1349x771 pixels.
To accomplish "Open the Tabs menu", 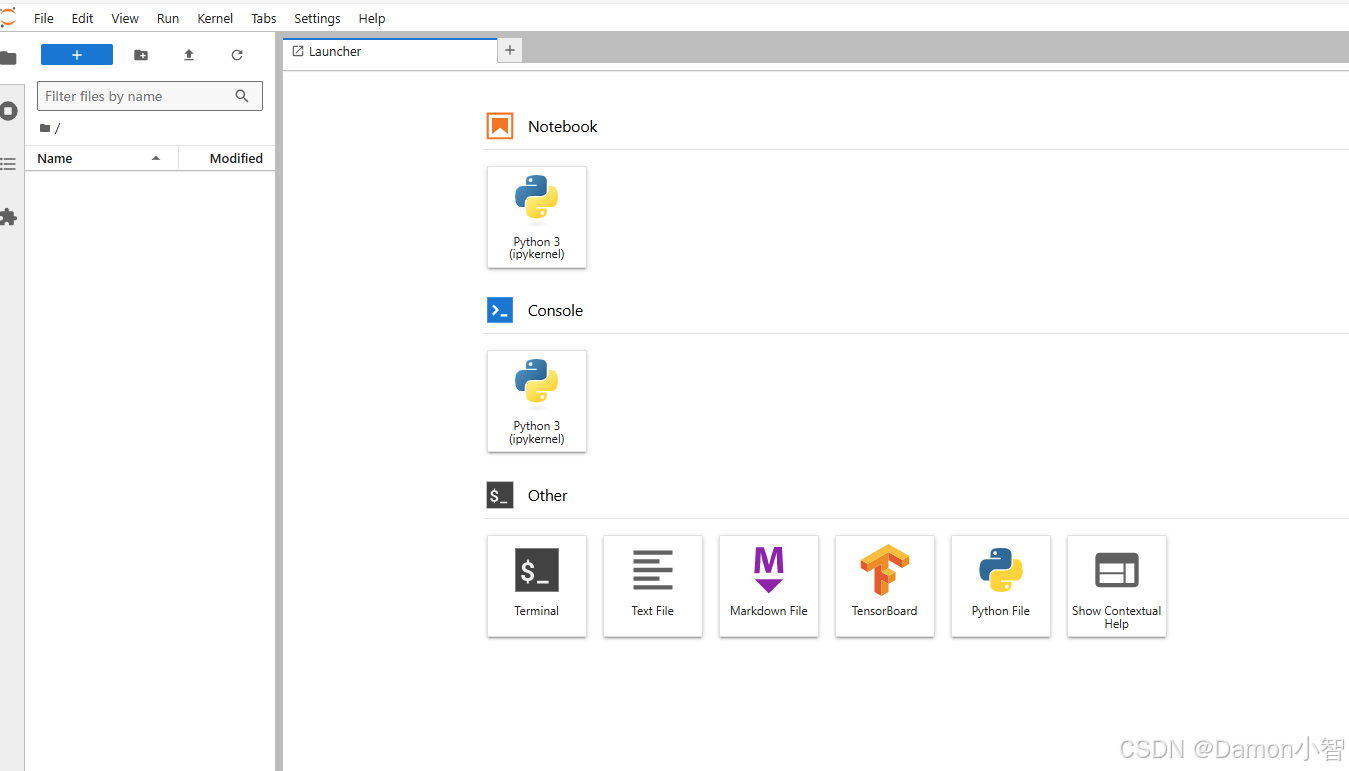I will (x=264, y=18).
